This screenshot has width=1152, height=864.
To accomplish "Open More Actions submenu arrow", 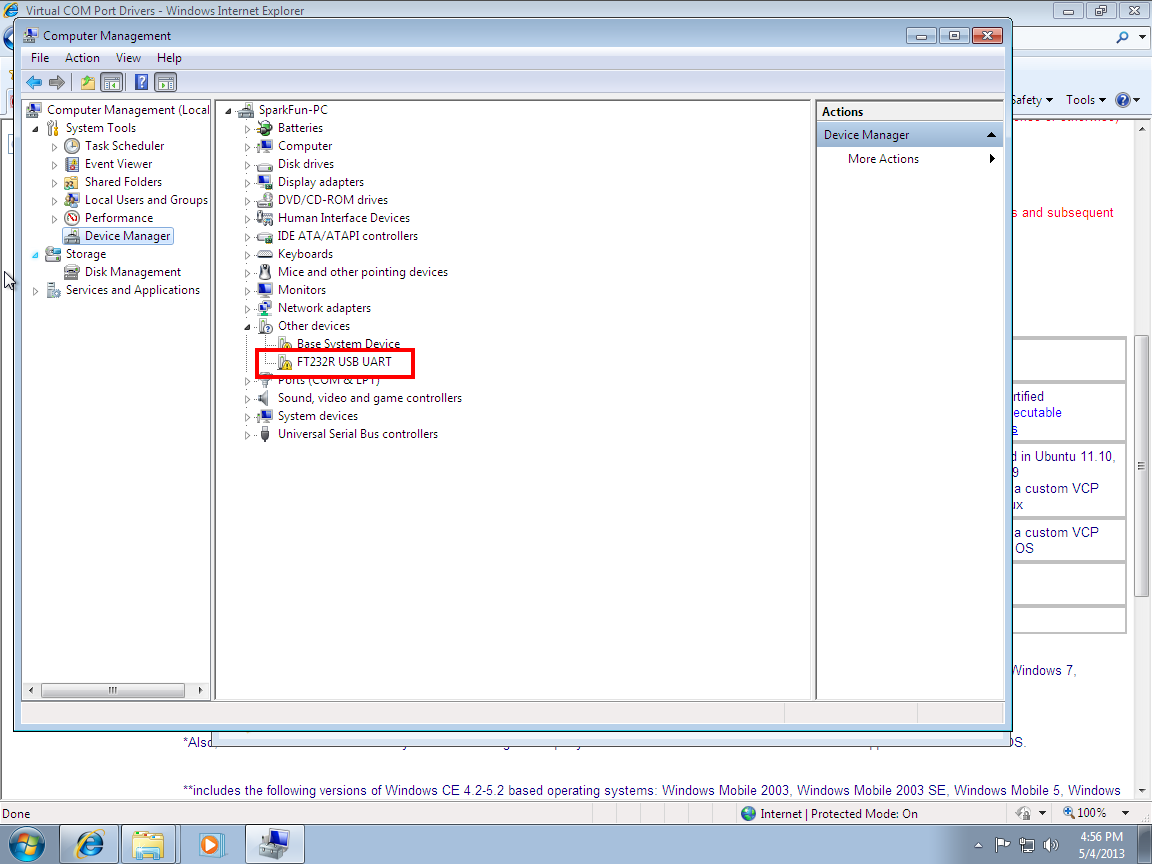I will coord(992,159).
